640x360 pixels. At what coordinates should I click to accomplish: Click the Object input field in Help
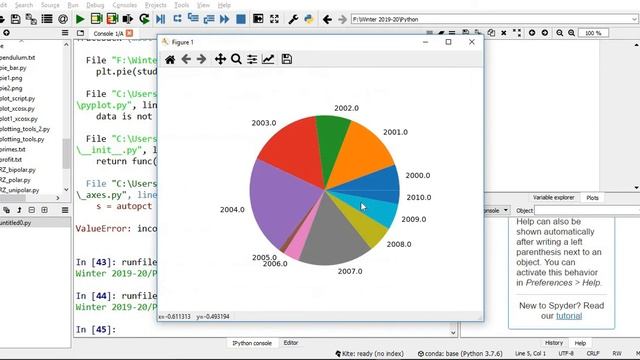click(587, 210)
